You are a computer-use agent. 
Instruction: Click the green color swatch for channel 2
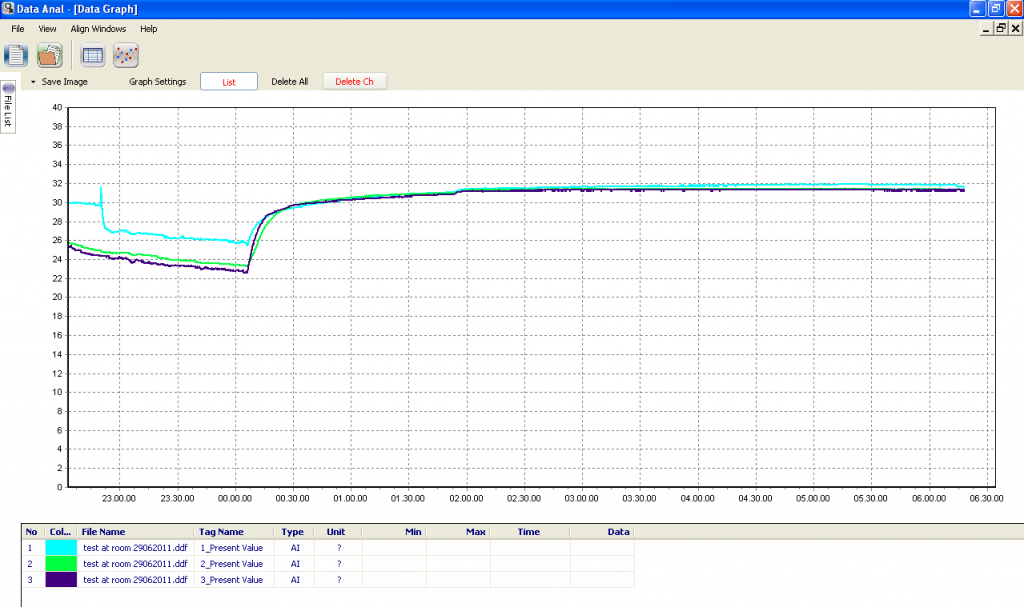[x=61, y=563]
